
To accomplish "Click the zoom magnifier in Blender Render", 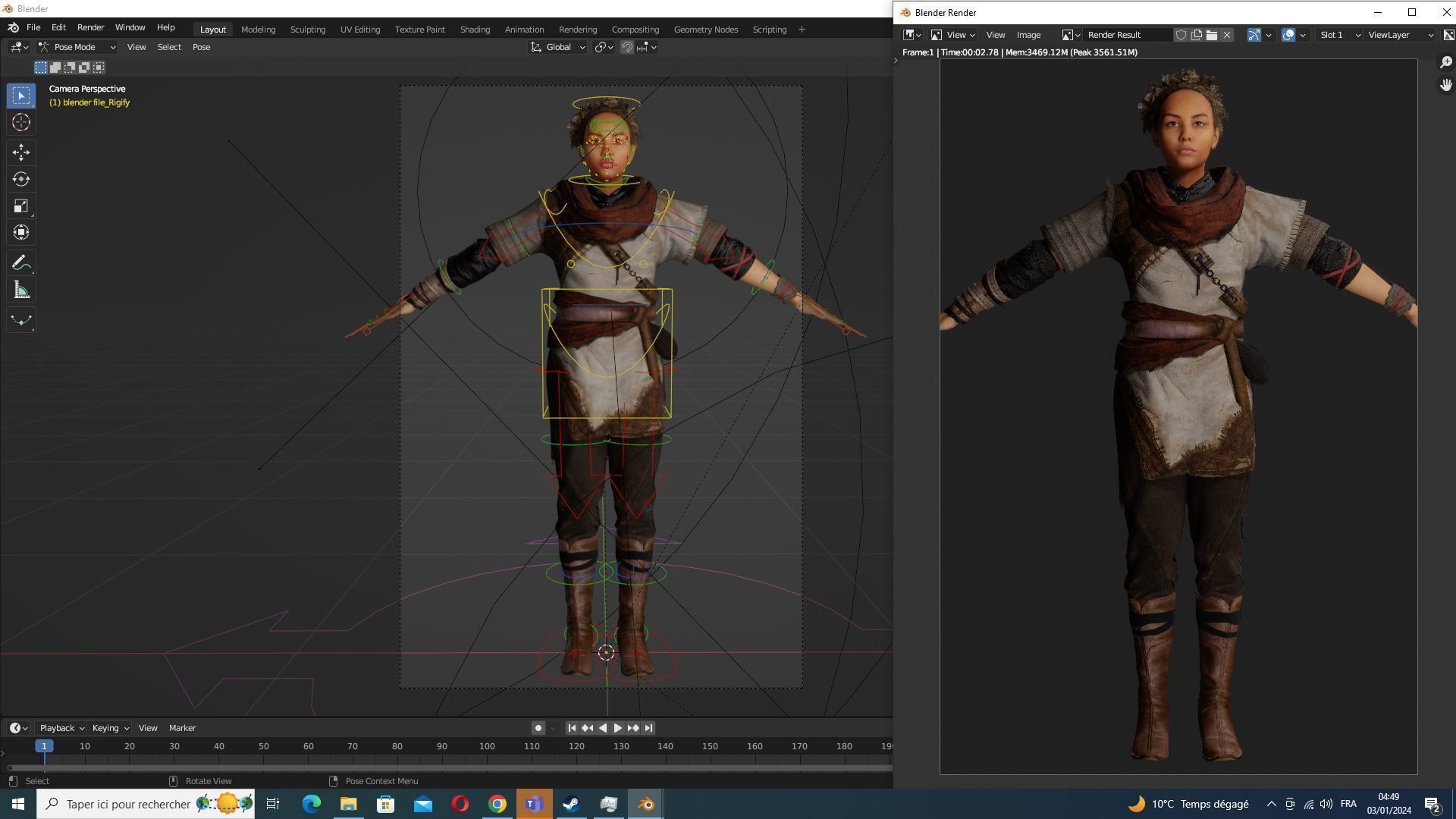I will [x=1445, y=62].
